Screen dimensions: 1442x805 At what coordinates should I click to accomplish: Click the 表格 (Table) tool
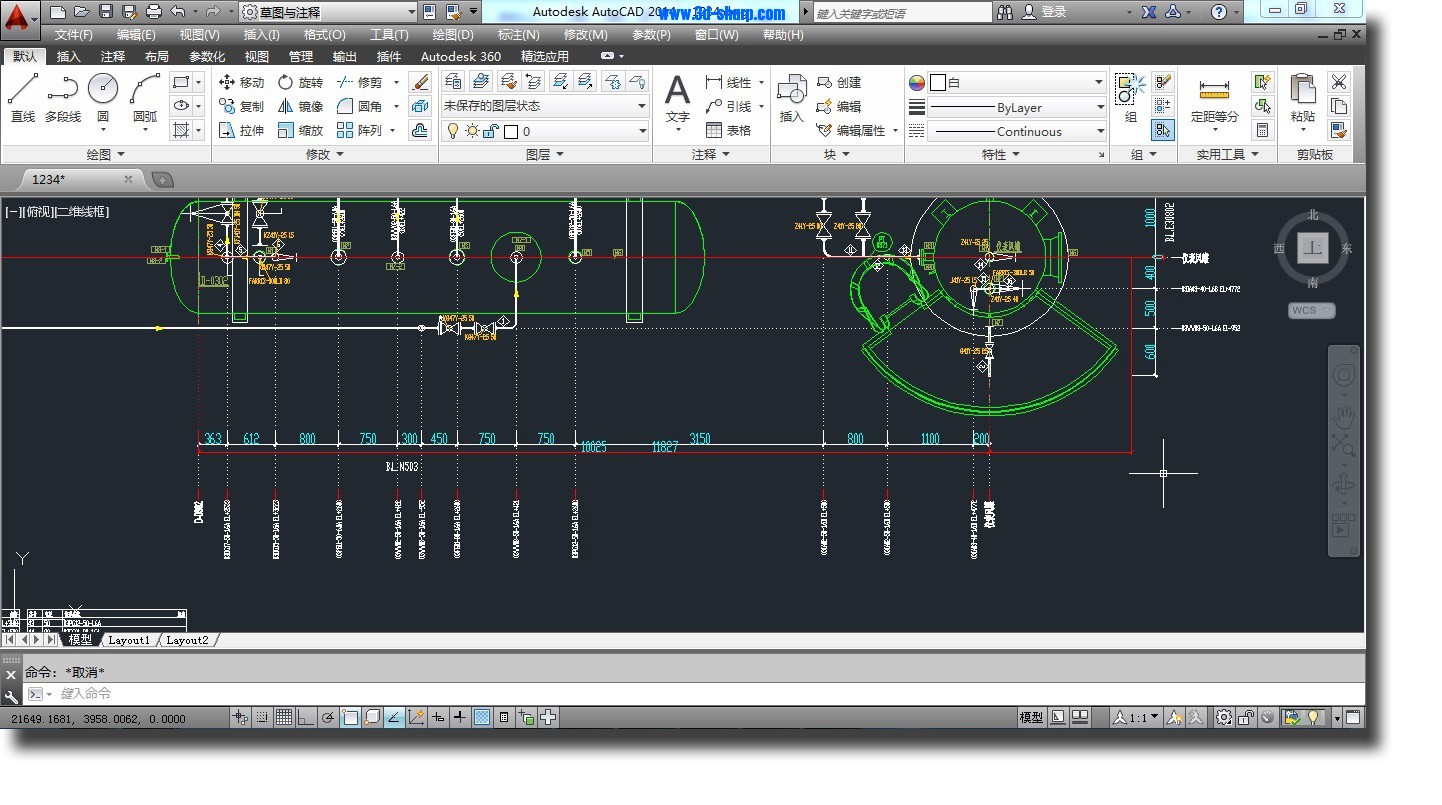(x=728, y=130)
